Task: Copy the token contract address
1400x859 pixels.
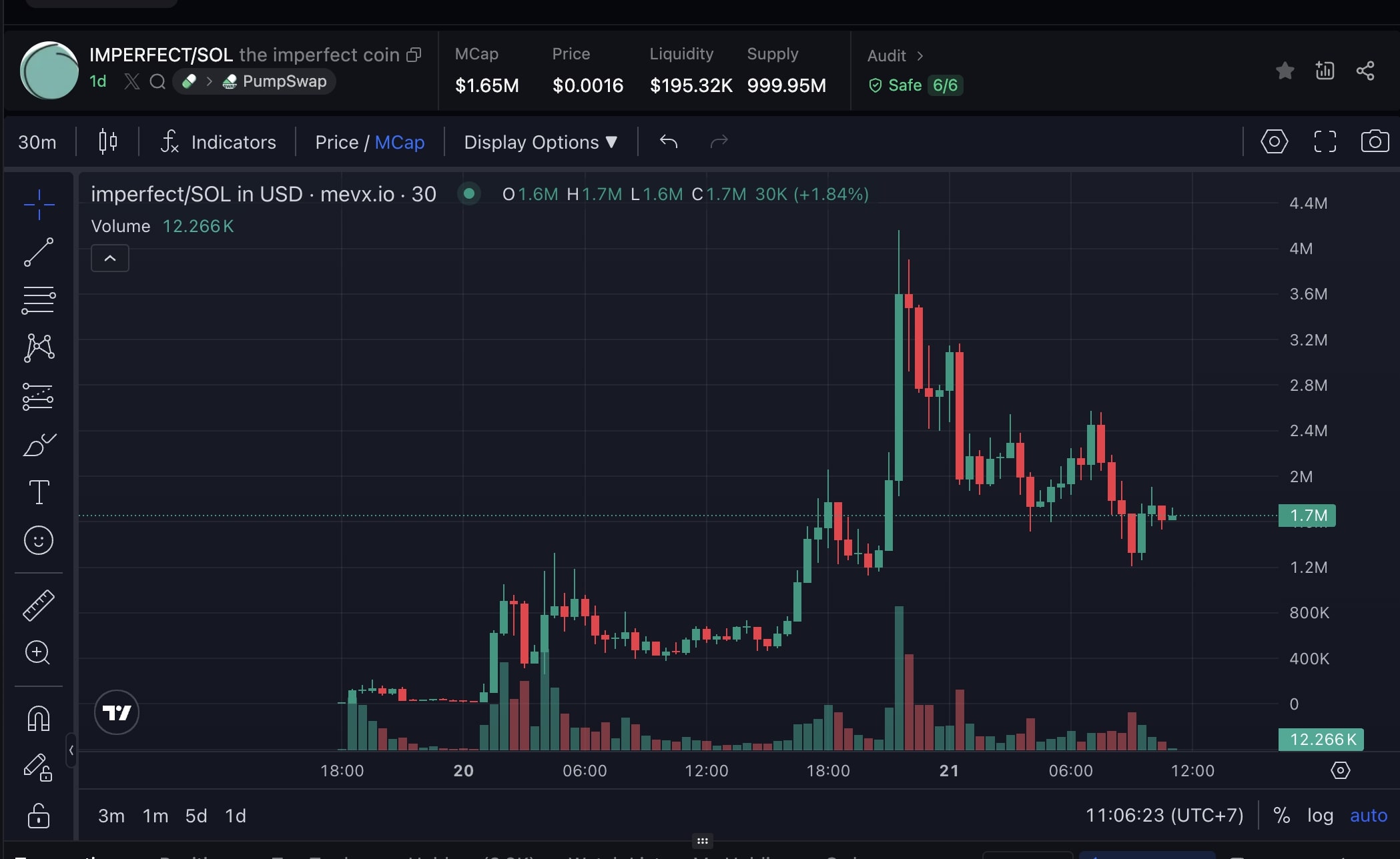Action: click(414, 55)
